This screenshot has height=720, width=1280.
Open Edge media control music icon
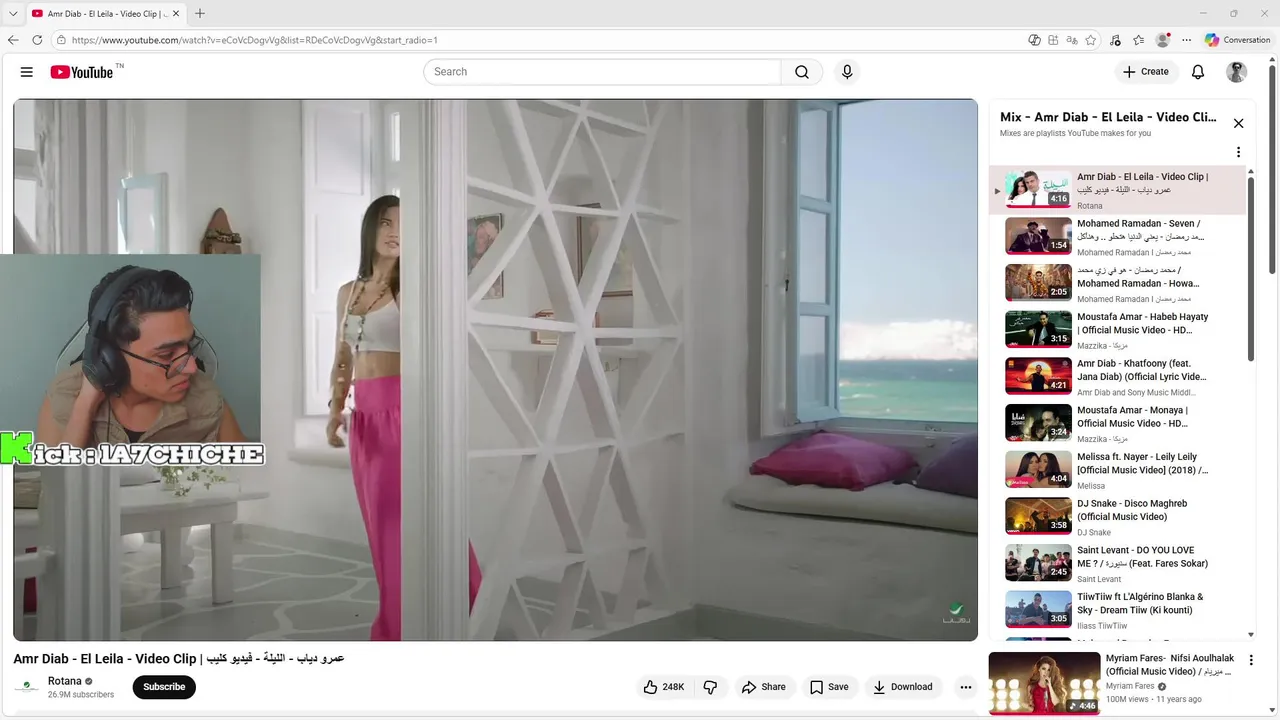[1115, 40]
